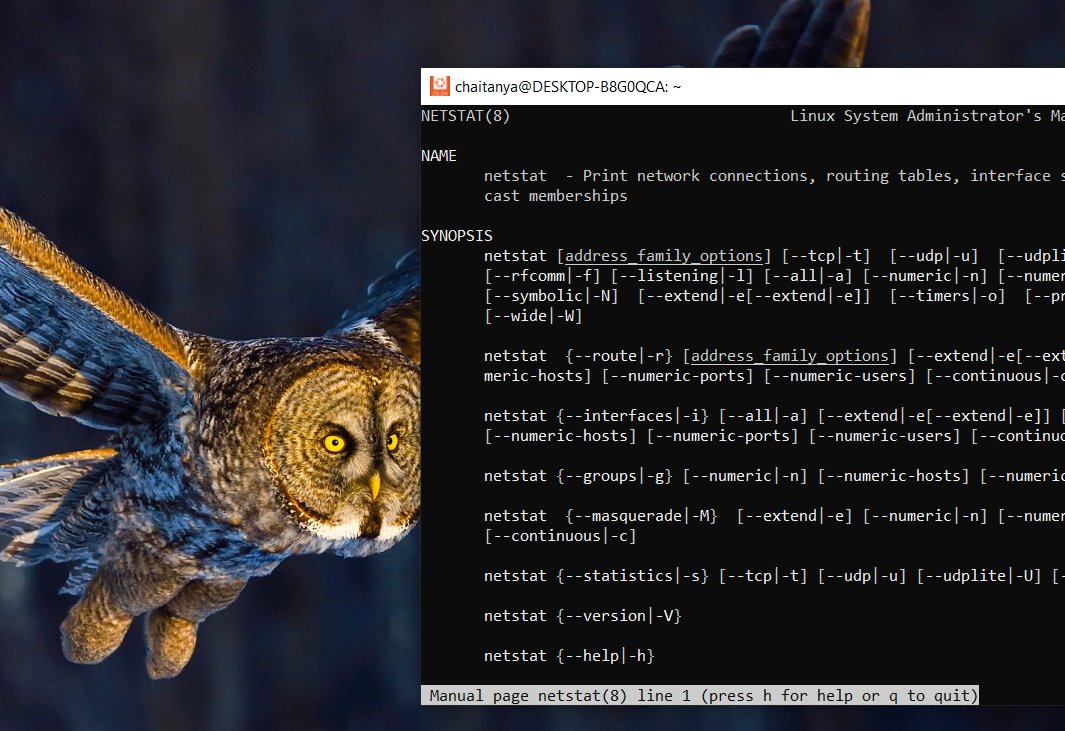1065x731 pixels.
Task: Click the NAME section heading
Action: pos(438,155)
